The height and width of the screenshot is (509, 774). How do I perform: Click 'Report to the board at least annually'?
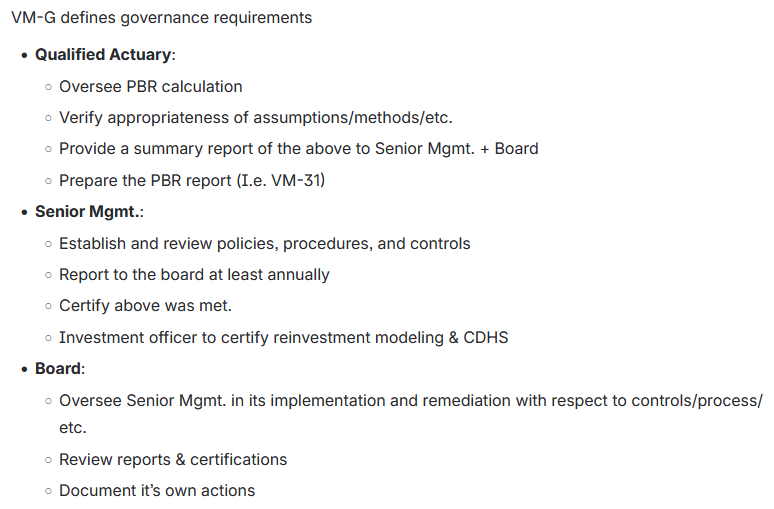coord(194,274)
